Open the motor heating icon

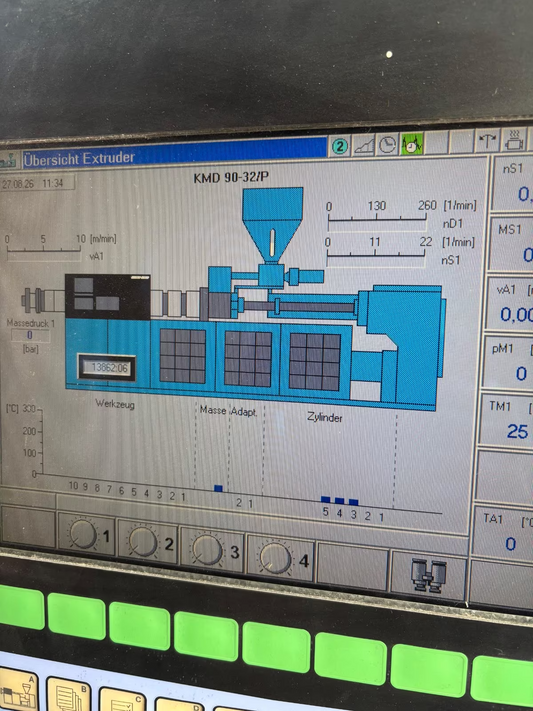[514, 140]
